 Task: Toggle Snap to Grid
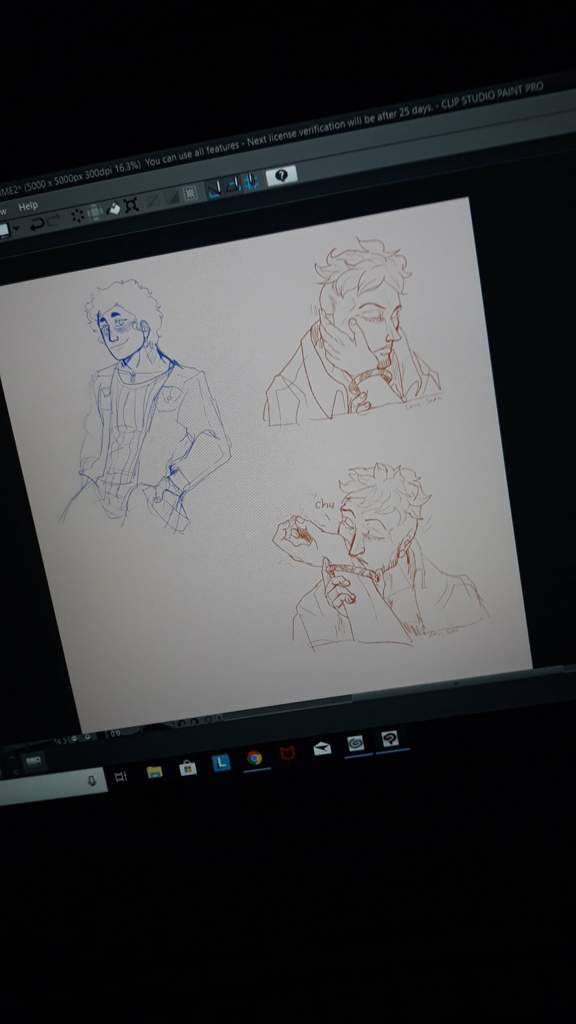point(251,182)
